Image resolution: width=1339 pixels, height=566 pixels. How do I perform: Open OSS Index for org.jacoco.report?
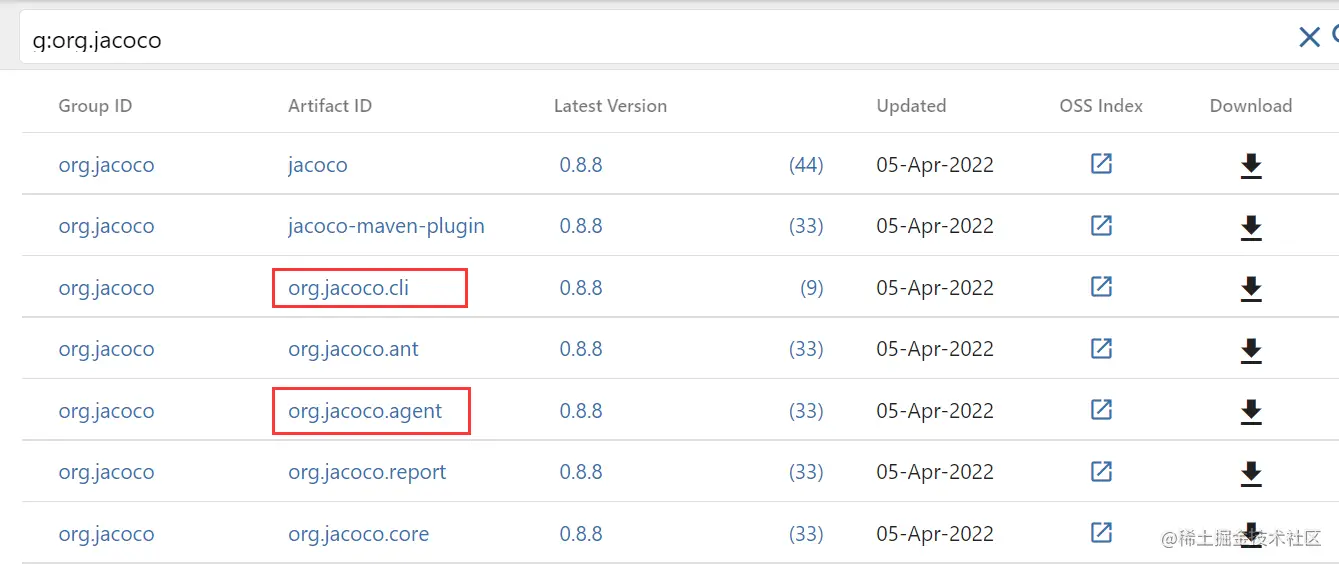[x=1101, y=472]
